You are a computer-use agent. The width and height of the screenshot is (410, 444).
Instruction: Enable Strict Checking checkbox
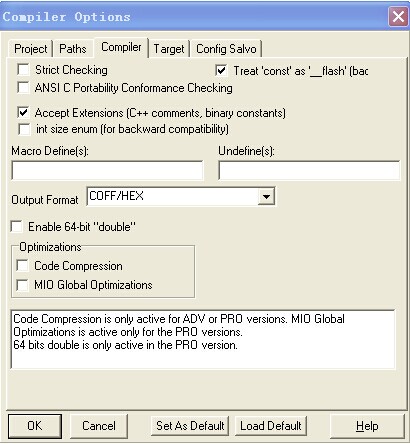pyautogui.click(x=23, y=70)
